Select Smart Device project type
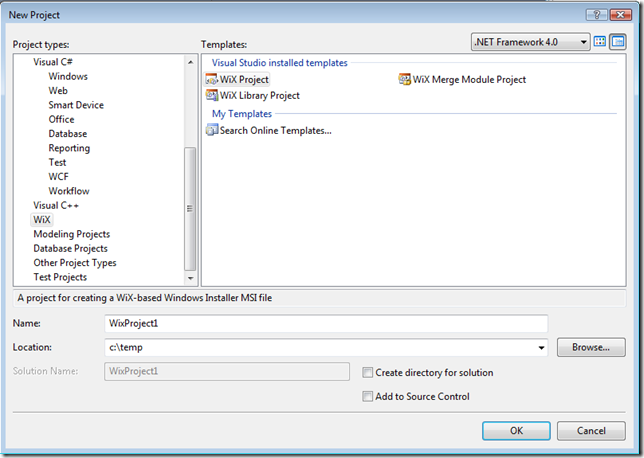Viewport: 644px width, 458px height. [x=76, y=105]
